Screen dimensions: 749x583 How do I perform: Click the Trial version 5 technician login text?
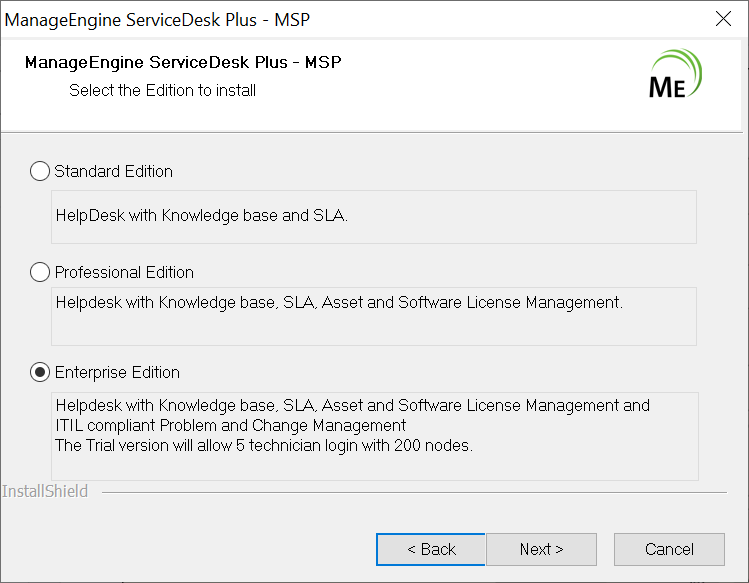[x=264, y=445]
